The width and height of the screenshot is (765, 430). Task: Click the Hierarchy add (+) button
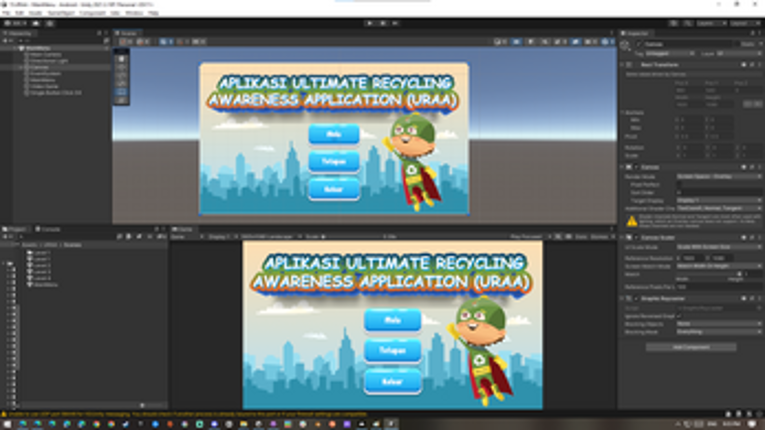pos(6,41)
